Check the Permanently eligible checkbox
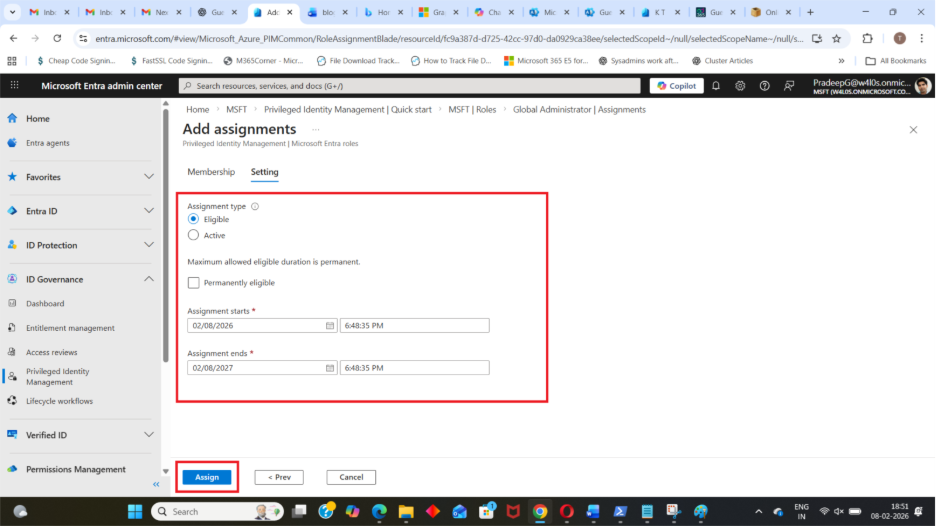This screenshot has width=936, height=526. click(194, 283)
